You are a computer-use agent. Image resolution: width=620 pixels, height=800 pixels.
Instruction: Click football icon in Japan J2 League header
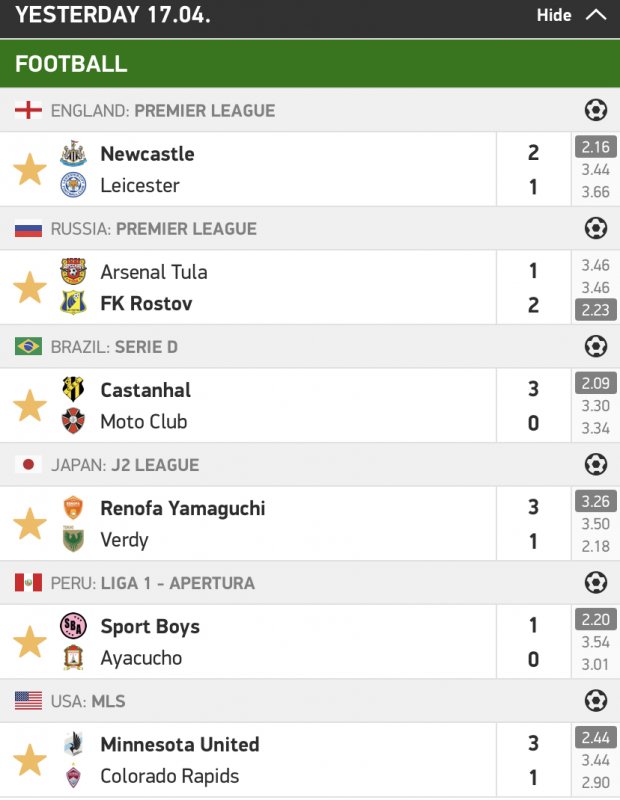pyautogui.click(x=596, y=464)
